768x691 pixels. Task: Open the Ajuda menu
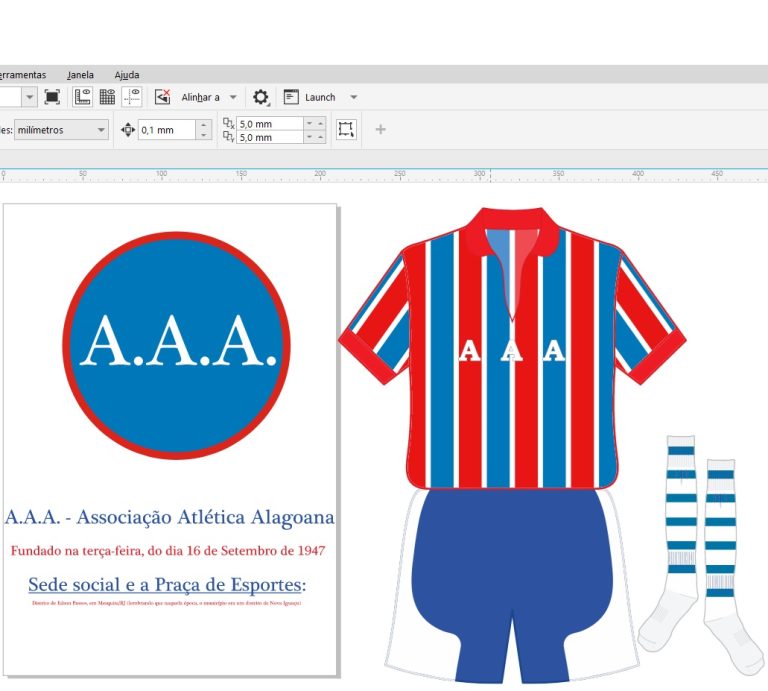click(127, 75)
